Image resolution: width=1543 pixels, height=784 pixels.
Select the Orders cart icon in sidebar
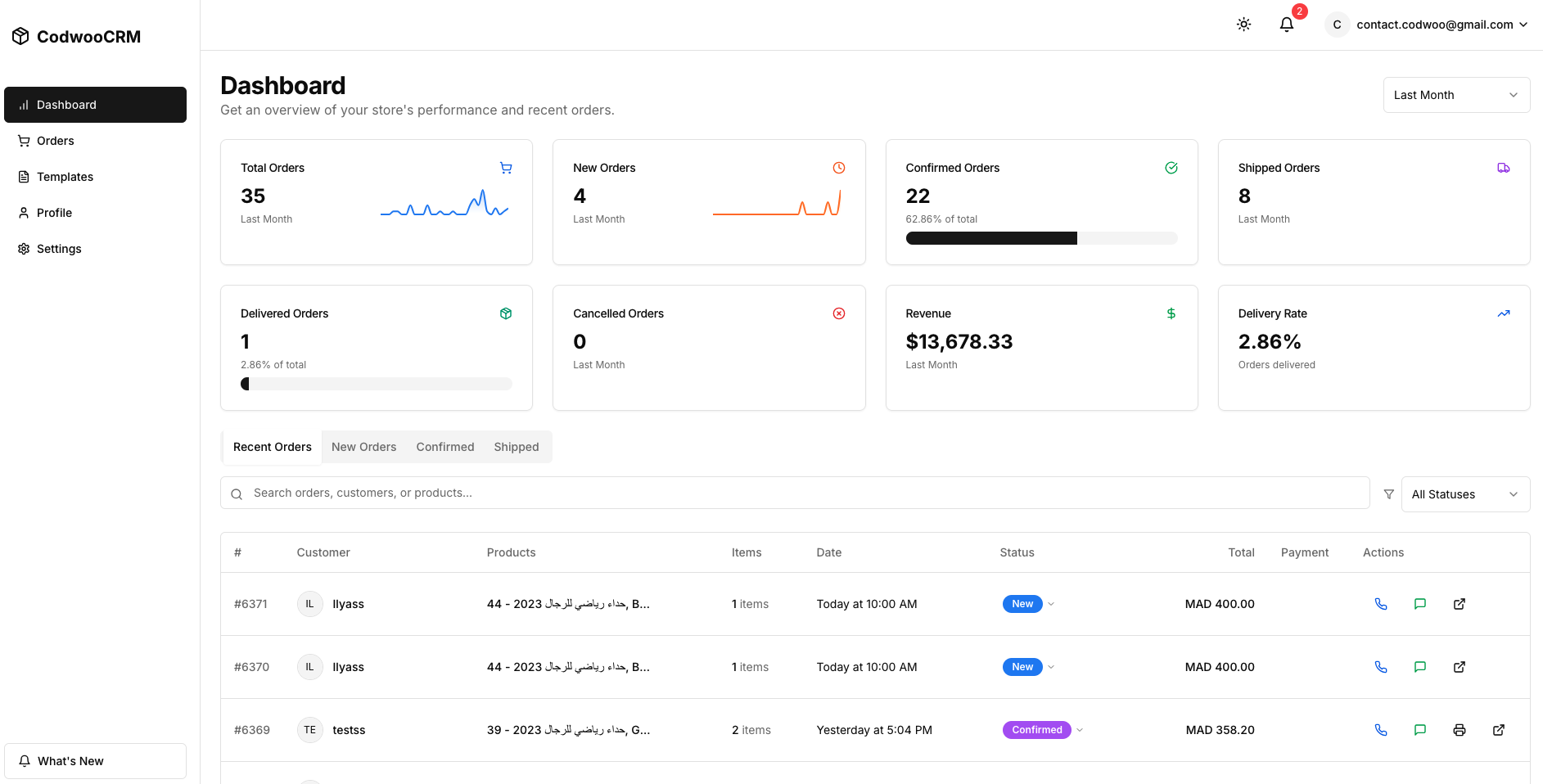tap(24, 141)
